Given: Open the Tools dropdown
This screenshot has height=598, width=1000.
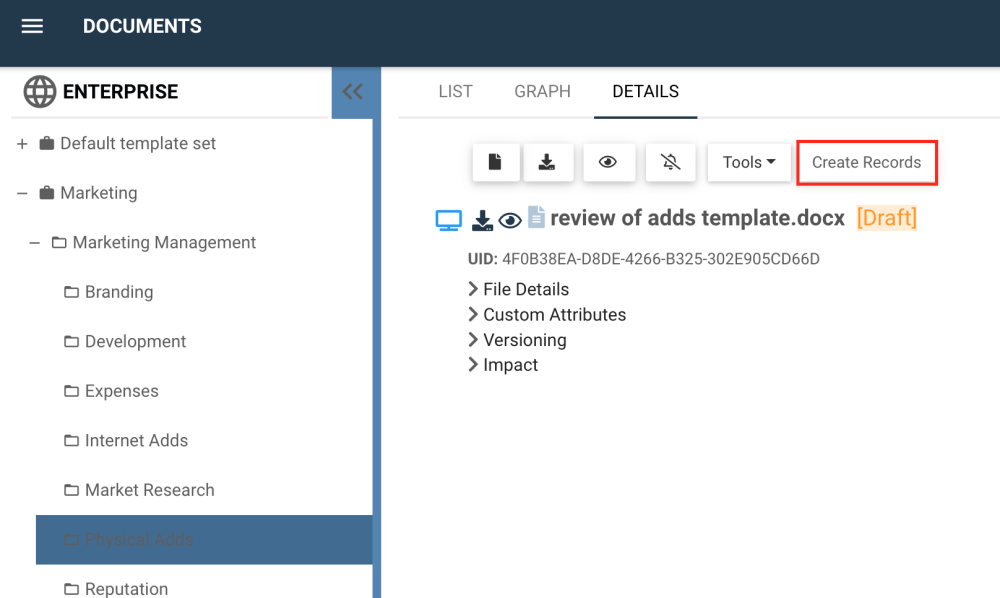Looking at the screenshot, I should tap(749, 162).
